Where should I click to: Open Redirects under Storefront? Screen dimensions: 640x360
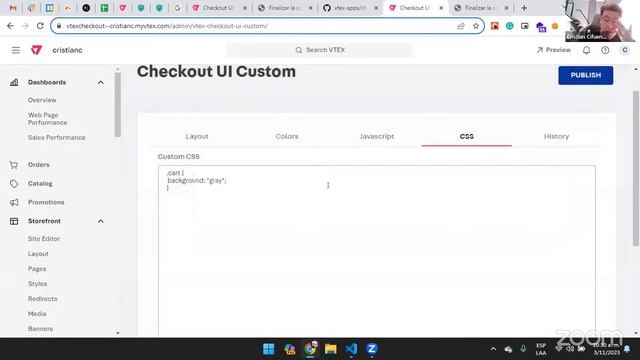pos(42,299)
